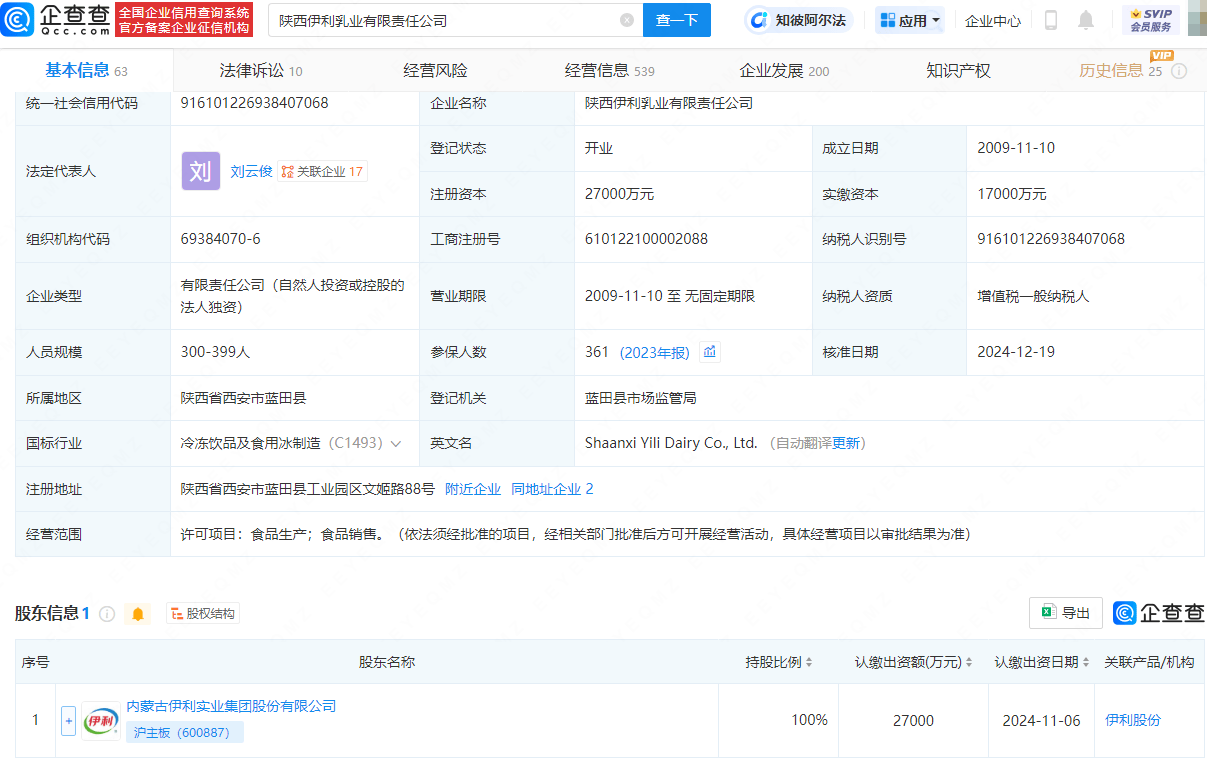This screenshot has width=1207, height=758.
Task: Switch to the 经营风险 tab
Action: tap(435, 70)
